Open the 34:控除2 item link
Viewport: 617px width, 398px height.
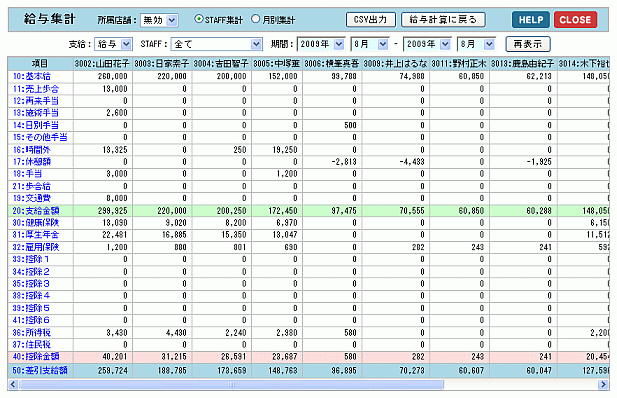coord(31,272)
